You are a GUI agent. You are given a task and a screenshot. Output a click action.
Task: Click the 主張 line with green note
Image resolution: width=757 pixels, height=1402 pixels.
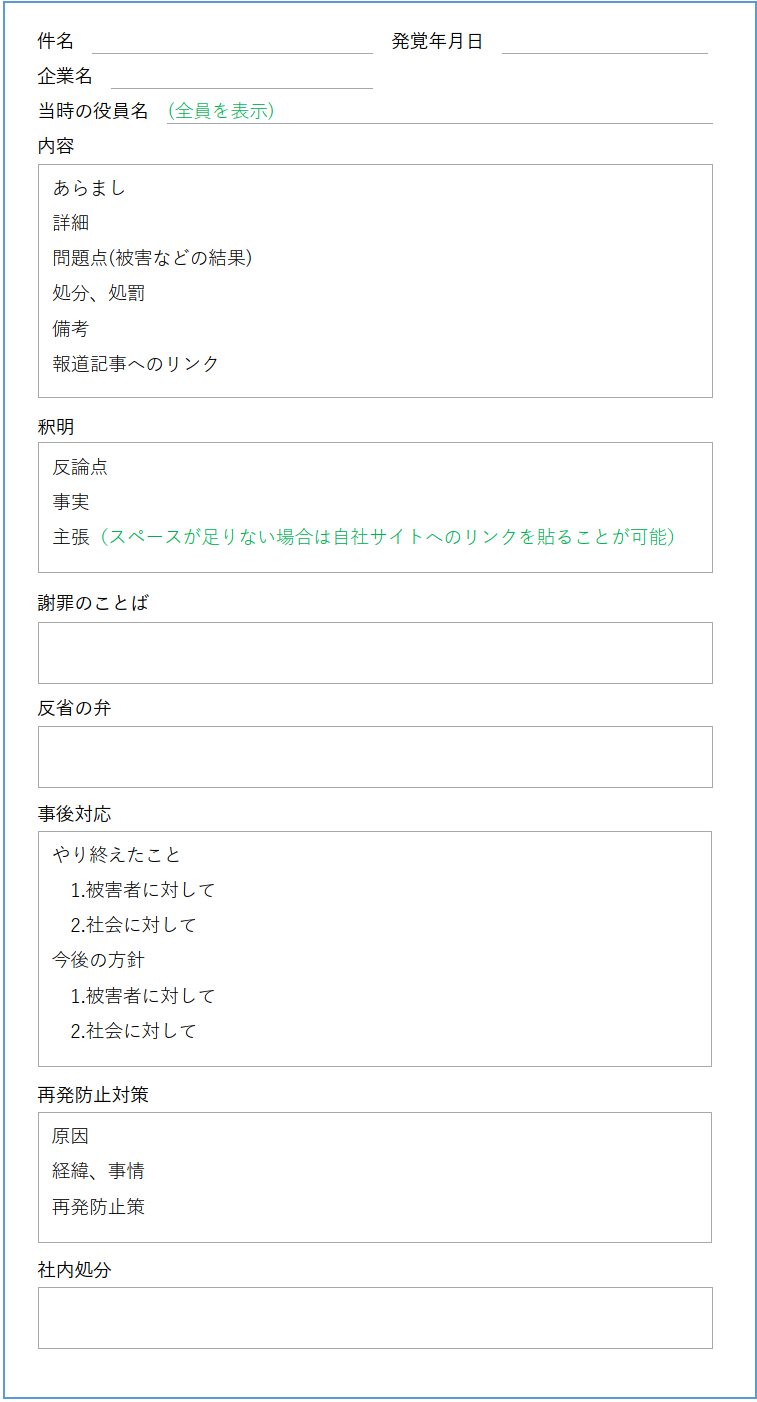(365, 537)
